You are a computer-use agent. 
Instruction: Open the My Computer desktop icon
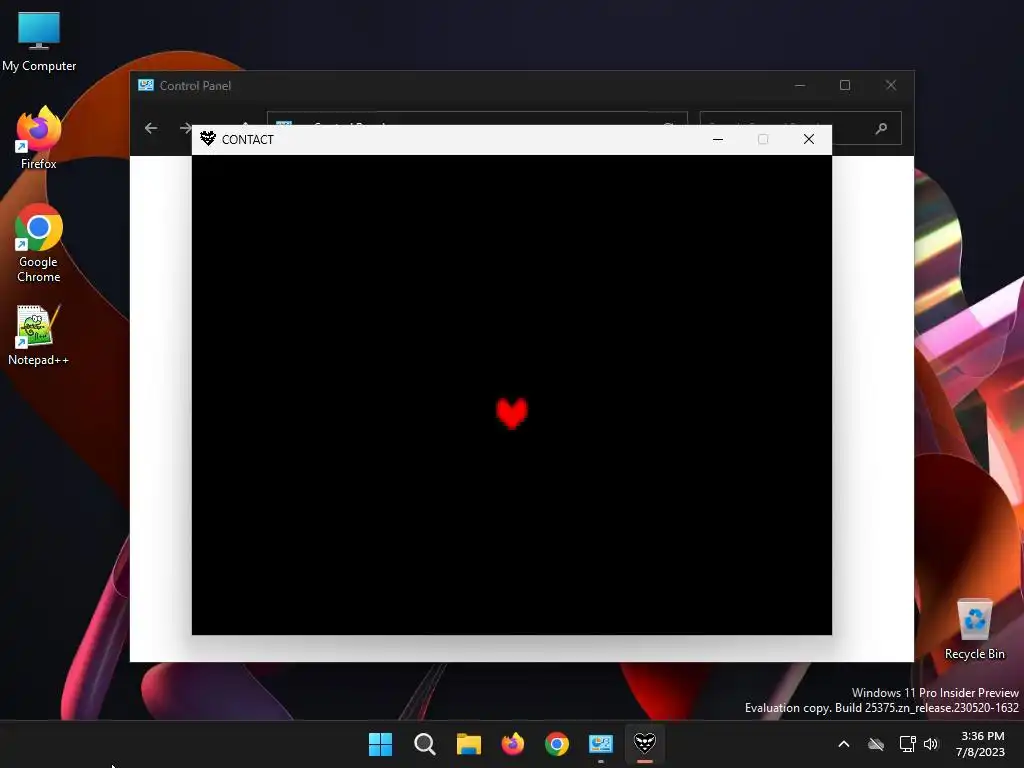coord(39,41)
